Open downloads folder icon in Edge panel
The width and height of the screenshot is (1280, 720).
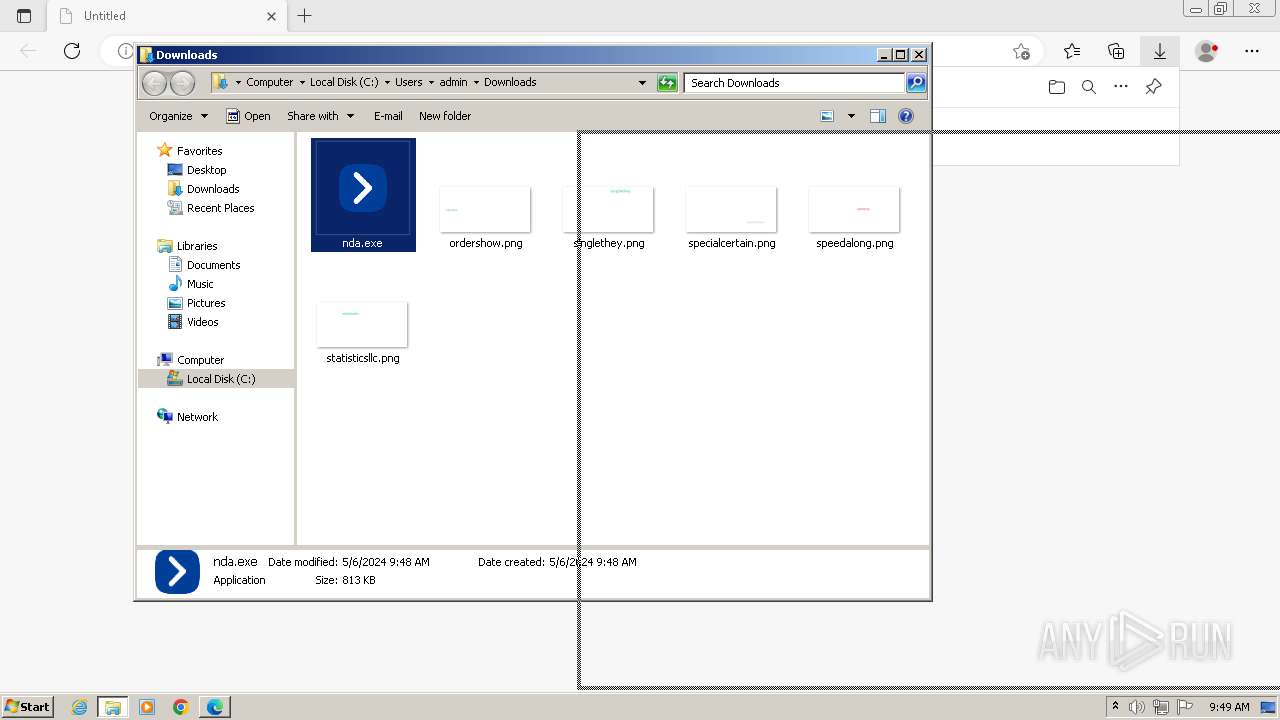click(x=1057, y=87)
